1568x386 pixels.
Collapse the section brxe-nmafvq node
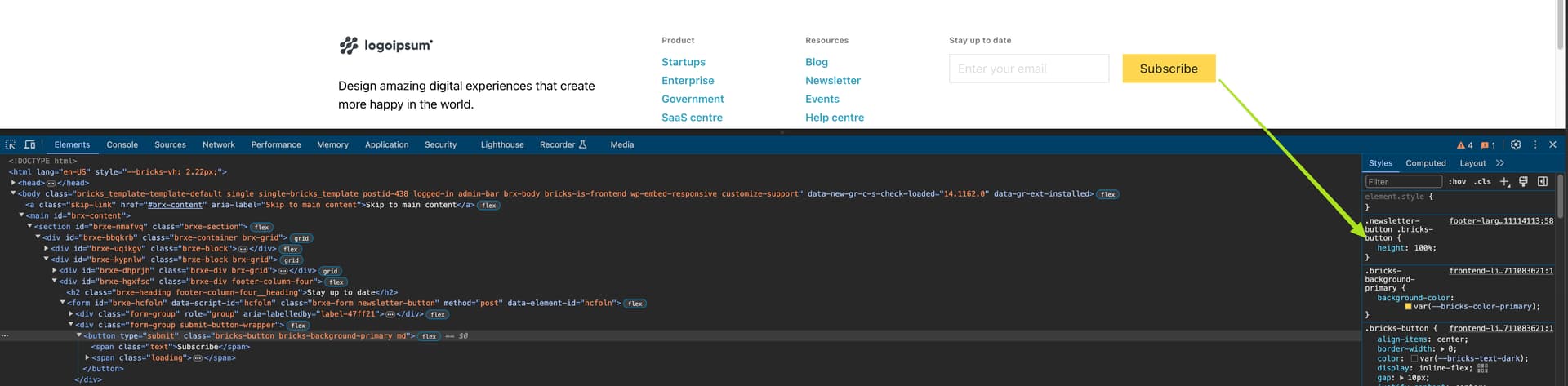(x=30, y=227)
